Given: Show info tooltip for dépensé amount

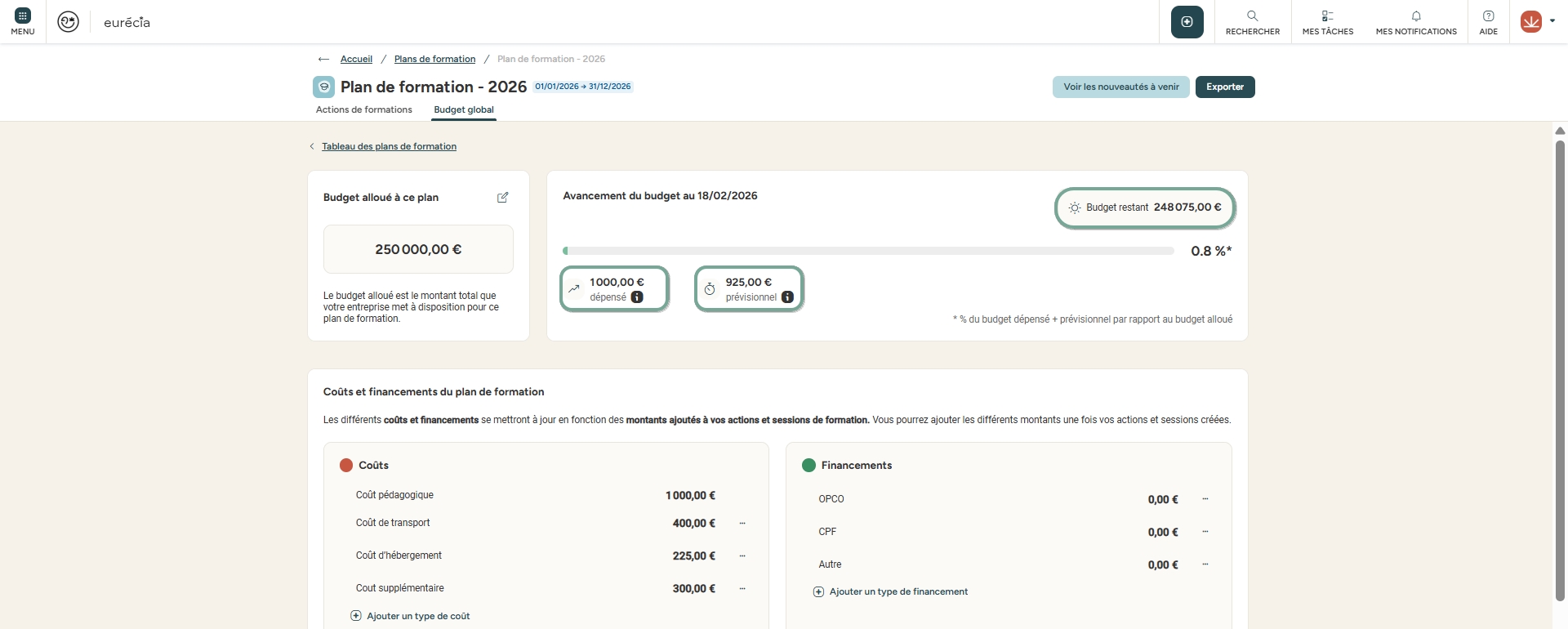Looking at the screenshot, I should point(637,297).
